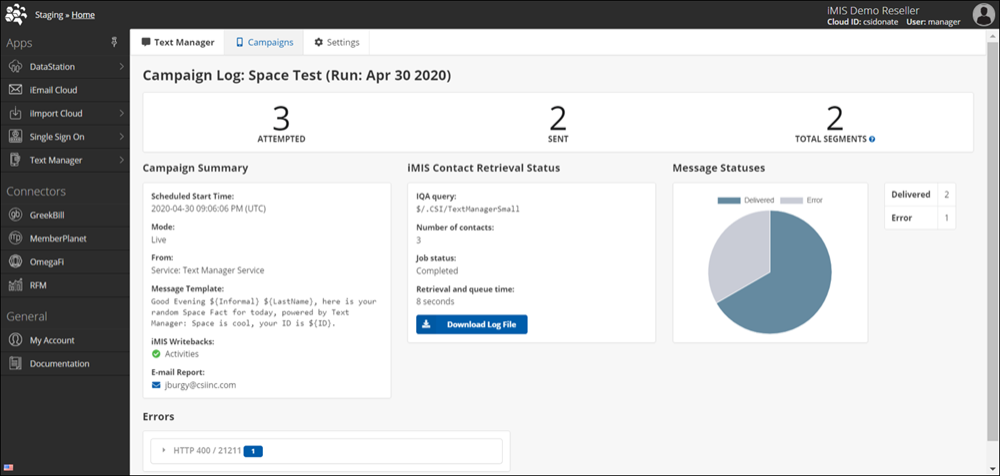Viewport: 1000px width, 476px height.
Task: Expand the iImport Cloud submenu arrow
Action: pyautogui.click(x=121, y=113)
